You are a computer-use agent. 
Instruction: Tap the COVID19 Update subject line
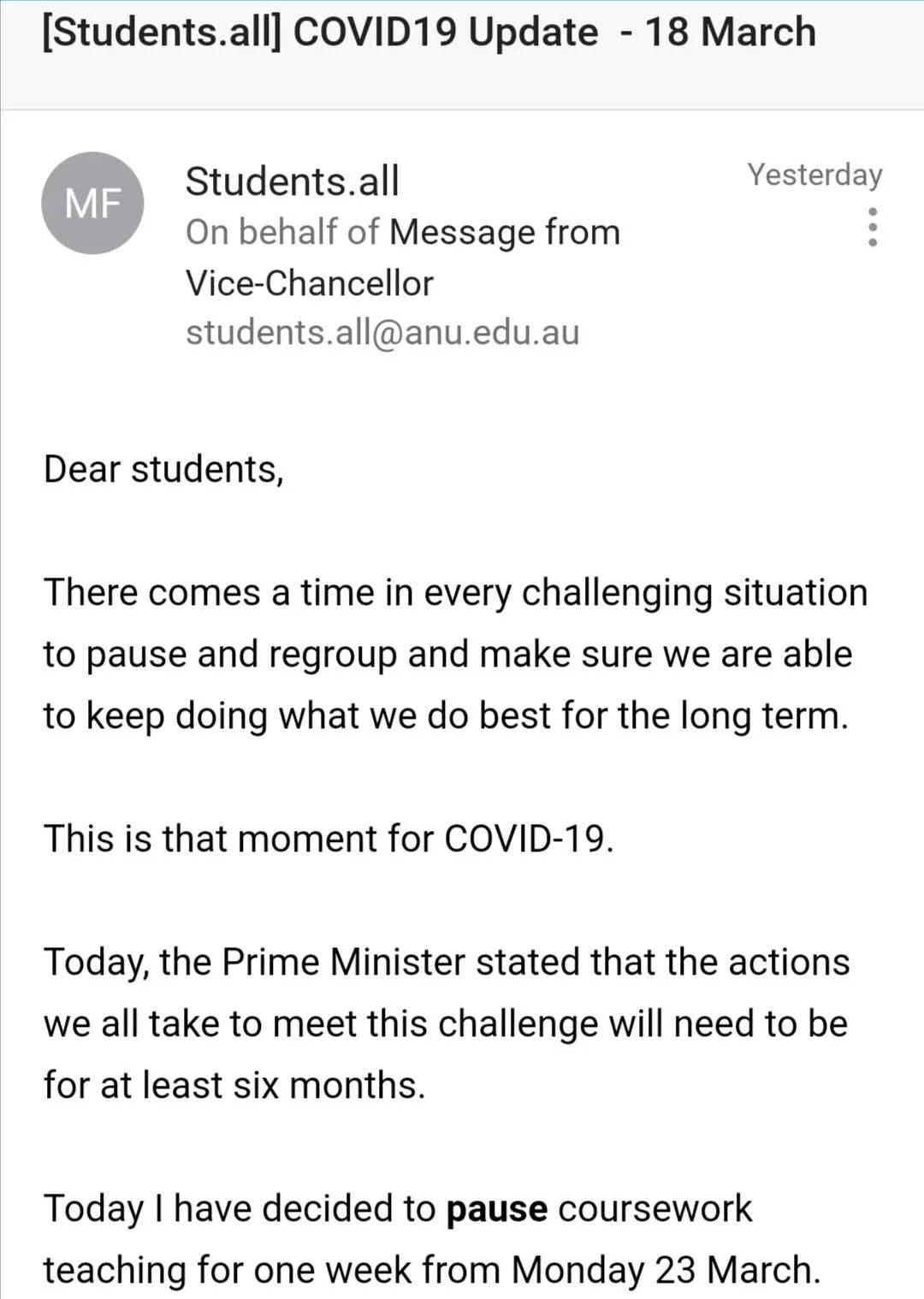429,33
